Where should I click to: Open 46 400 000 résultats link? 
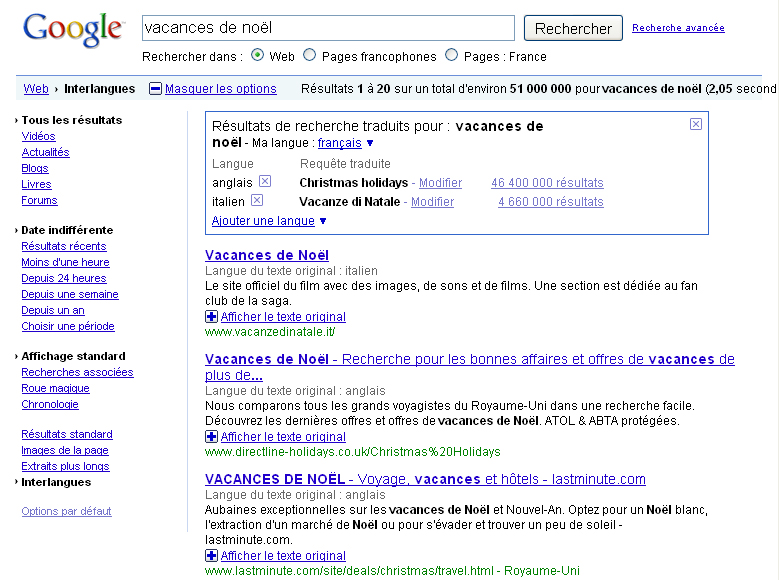[x=547, y=183]
